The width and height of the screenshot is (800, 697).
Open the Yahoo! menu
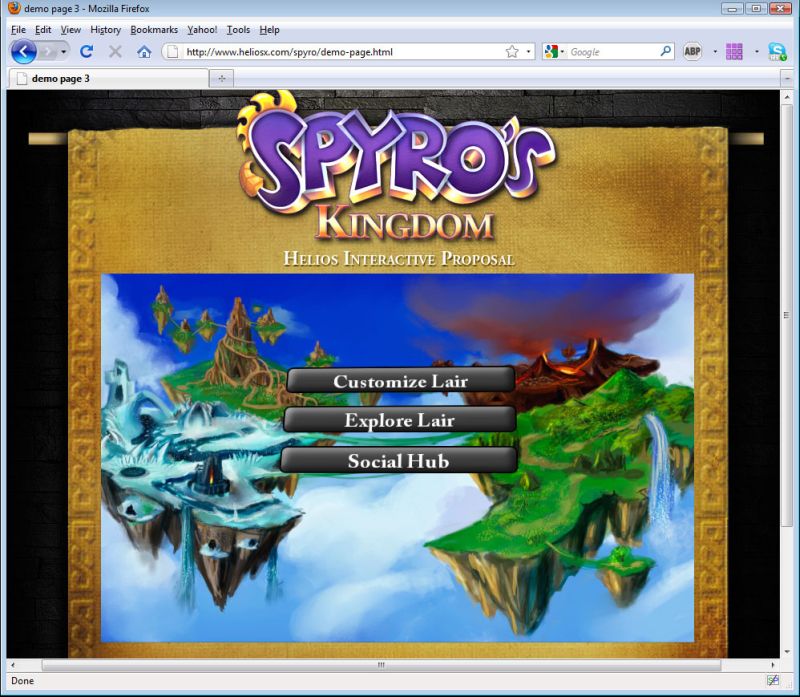click(x=202, y=30)
